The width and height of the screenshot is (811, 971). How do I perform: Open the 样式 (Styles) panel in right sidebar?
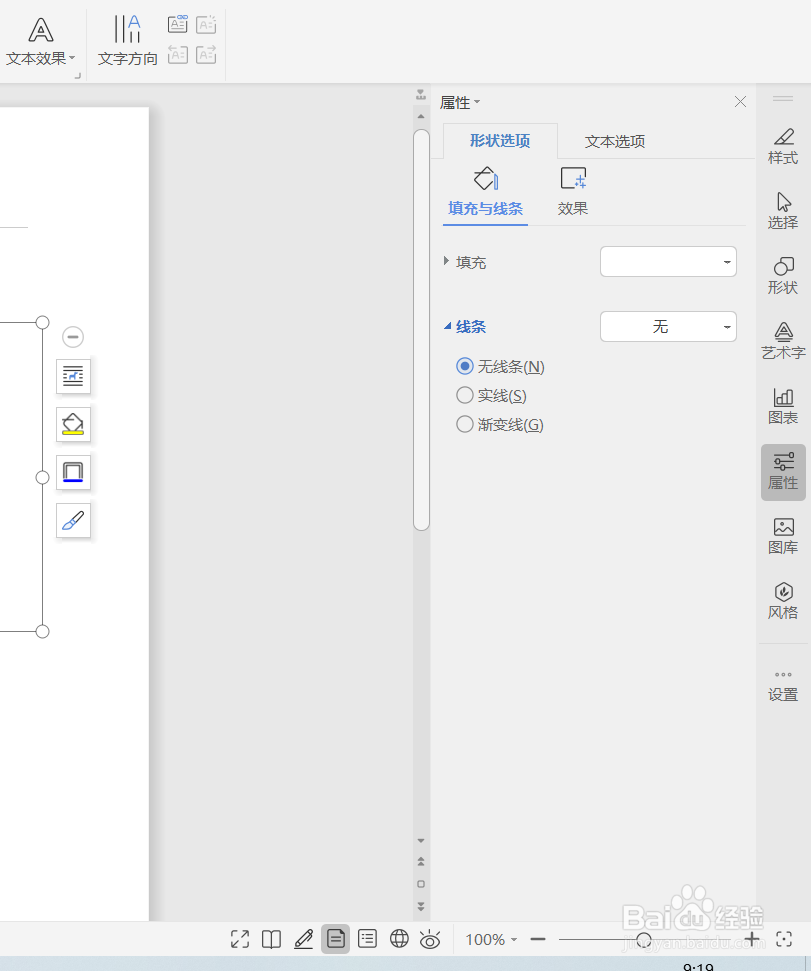pyautogui.click(x=782, y=146)
